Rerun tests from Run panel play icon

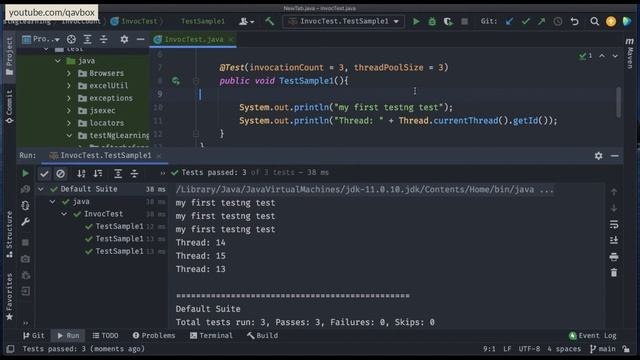click(x=25, y=173)
